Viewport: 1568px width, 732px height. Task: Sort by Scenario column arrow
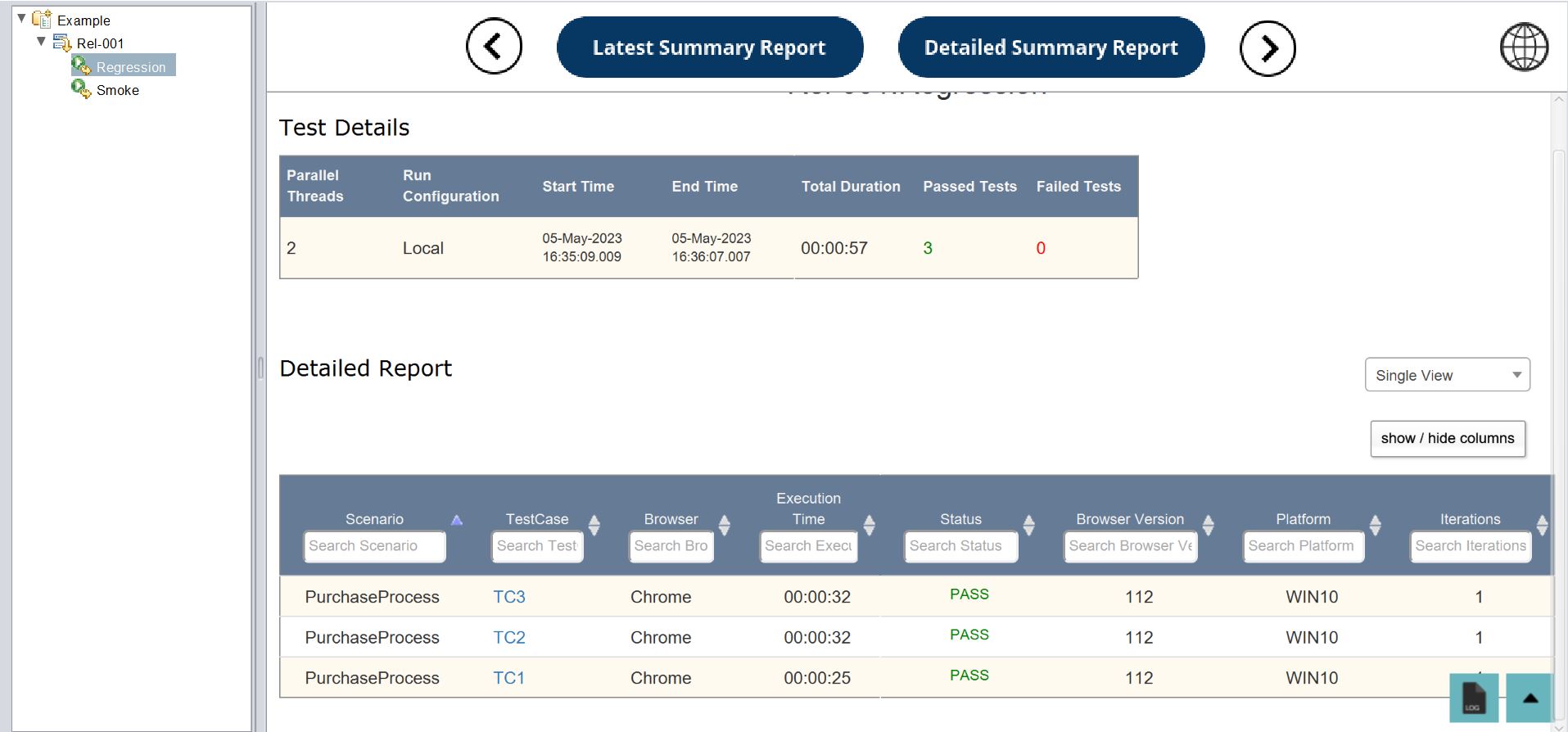[457, 520]
